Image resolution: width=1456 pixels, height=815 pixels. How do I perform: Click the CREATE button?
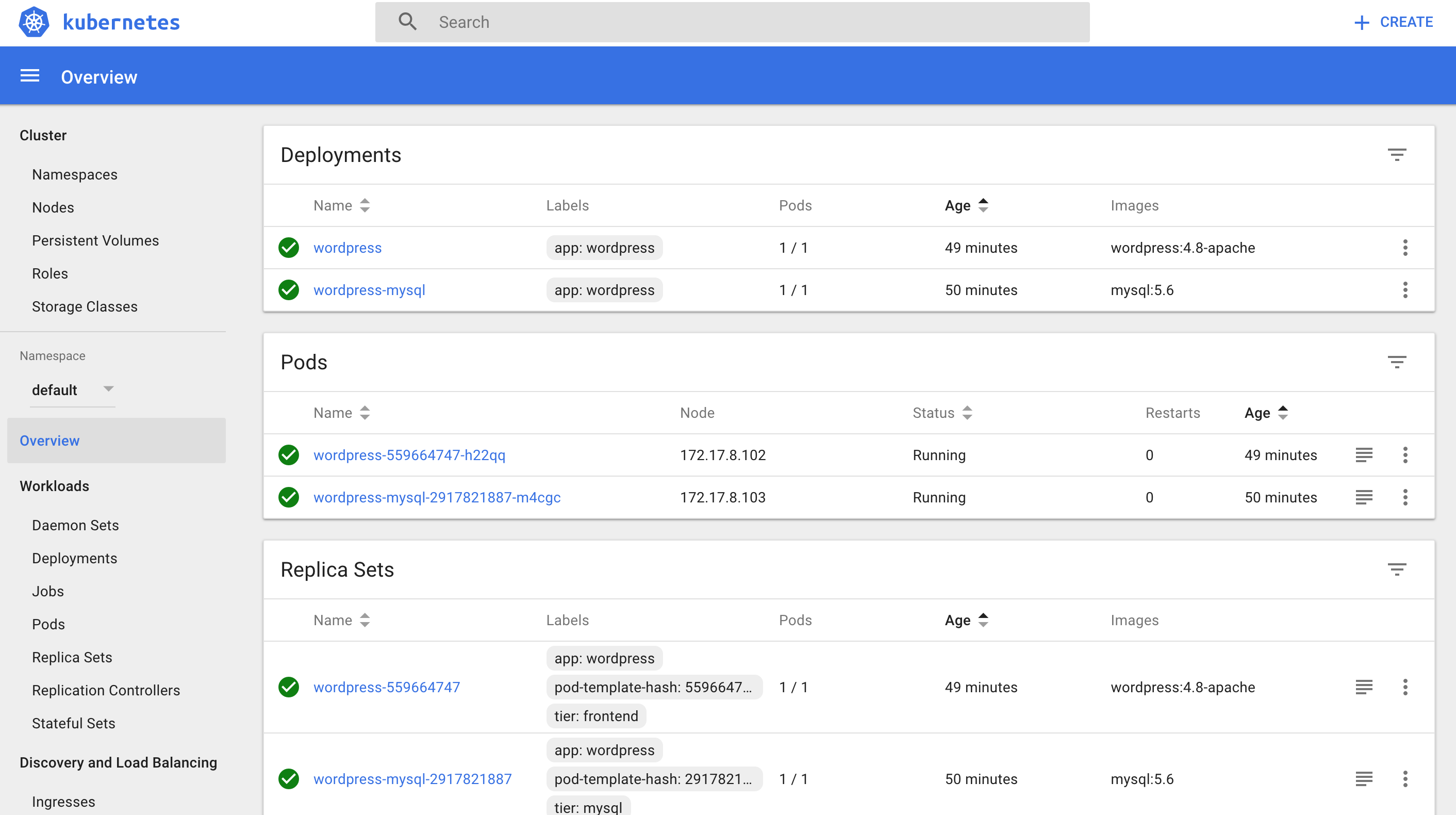coord(1394,22)
